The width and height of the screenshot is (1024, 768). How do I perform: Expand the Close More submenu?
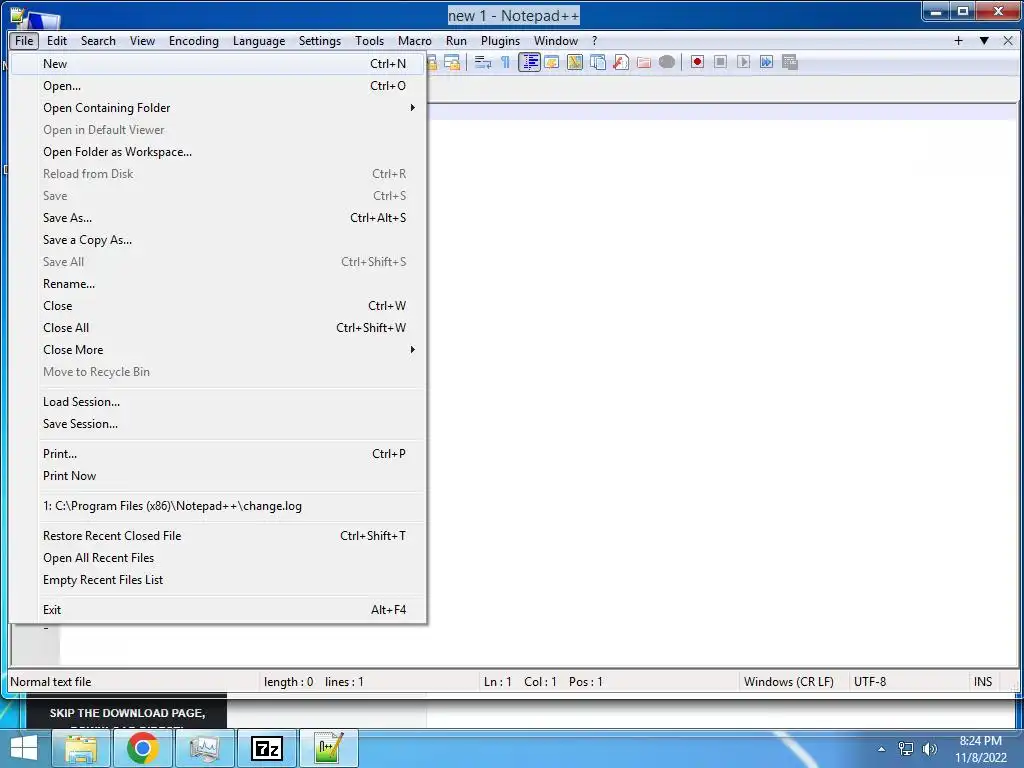pyautogui.click(x=219, y=350)
